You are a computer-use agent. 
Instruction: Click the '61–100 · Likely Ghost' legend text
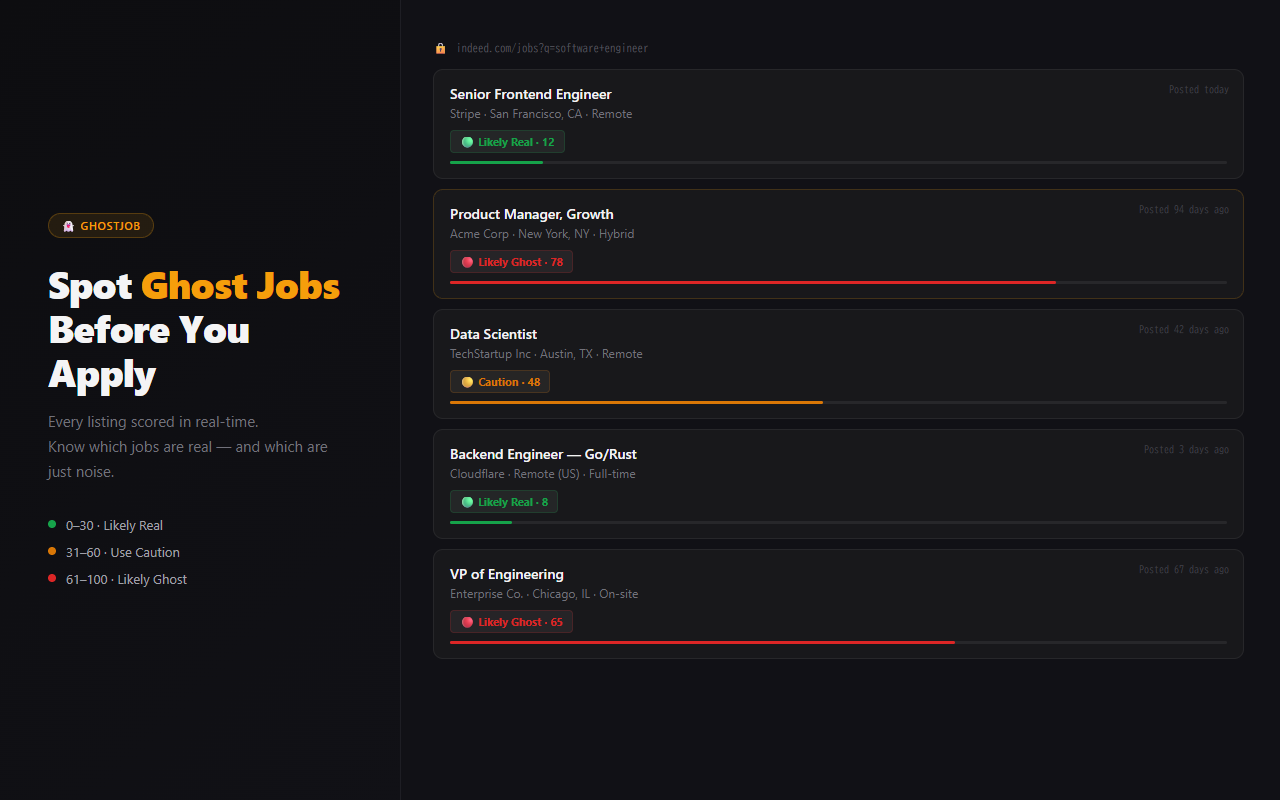[126, 579]
